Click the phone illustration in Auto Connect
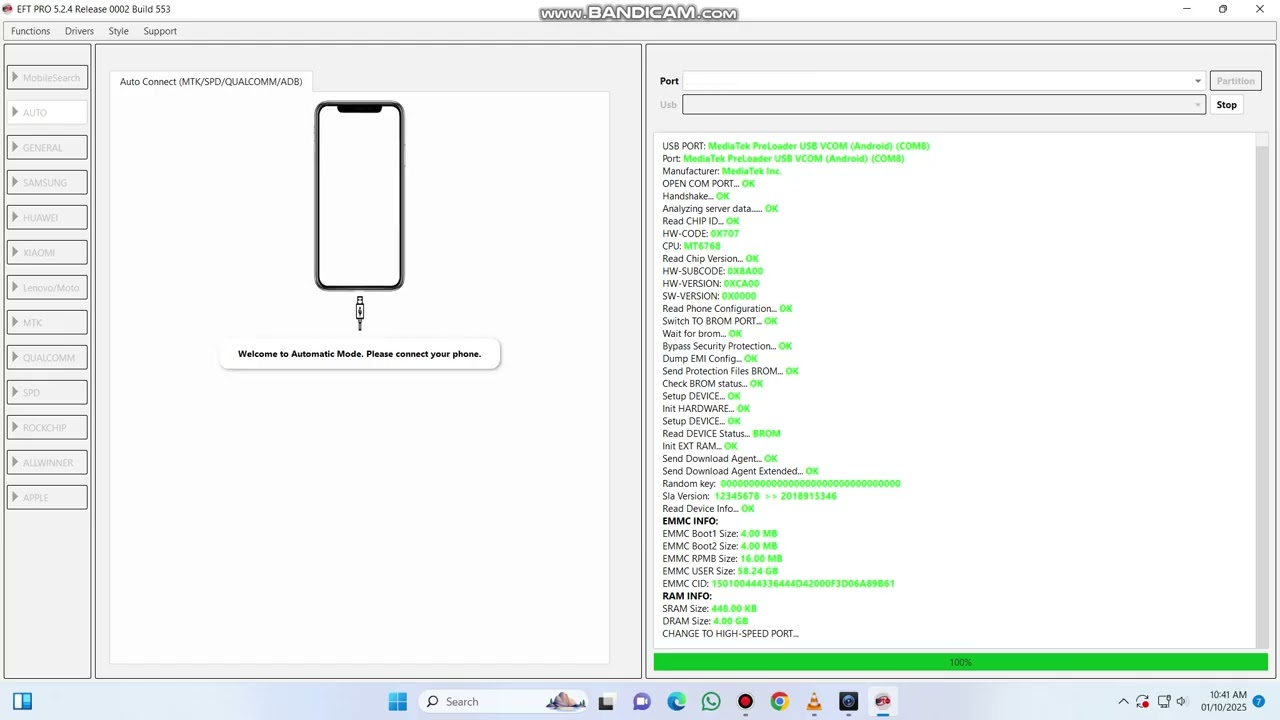This screenshot has height=720, width=1280. pyautogui.click(x=360, y=196)
